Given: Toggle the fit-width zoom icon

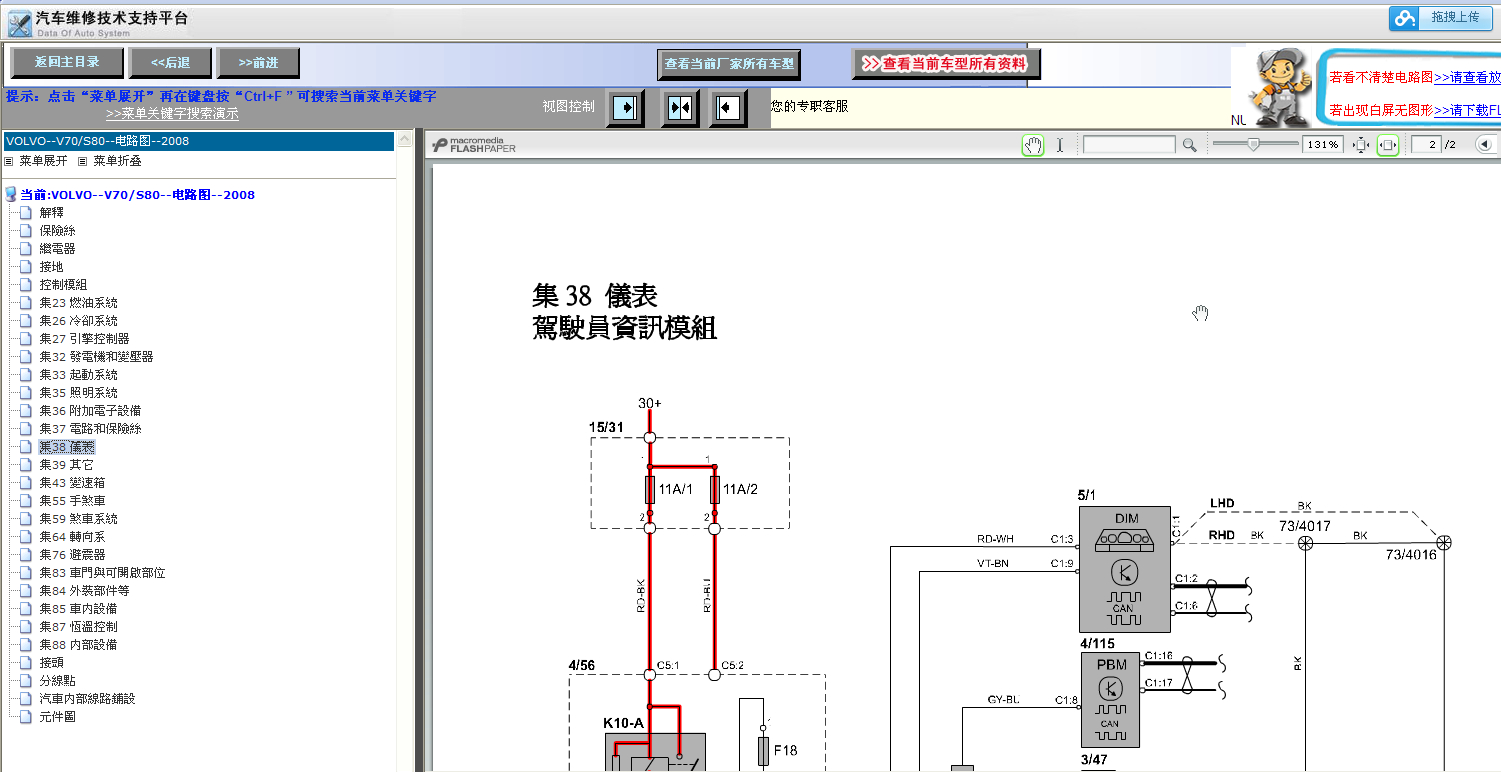Looking at the screenshot, I should [1388, 145].
